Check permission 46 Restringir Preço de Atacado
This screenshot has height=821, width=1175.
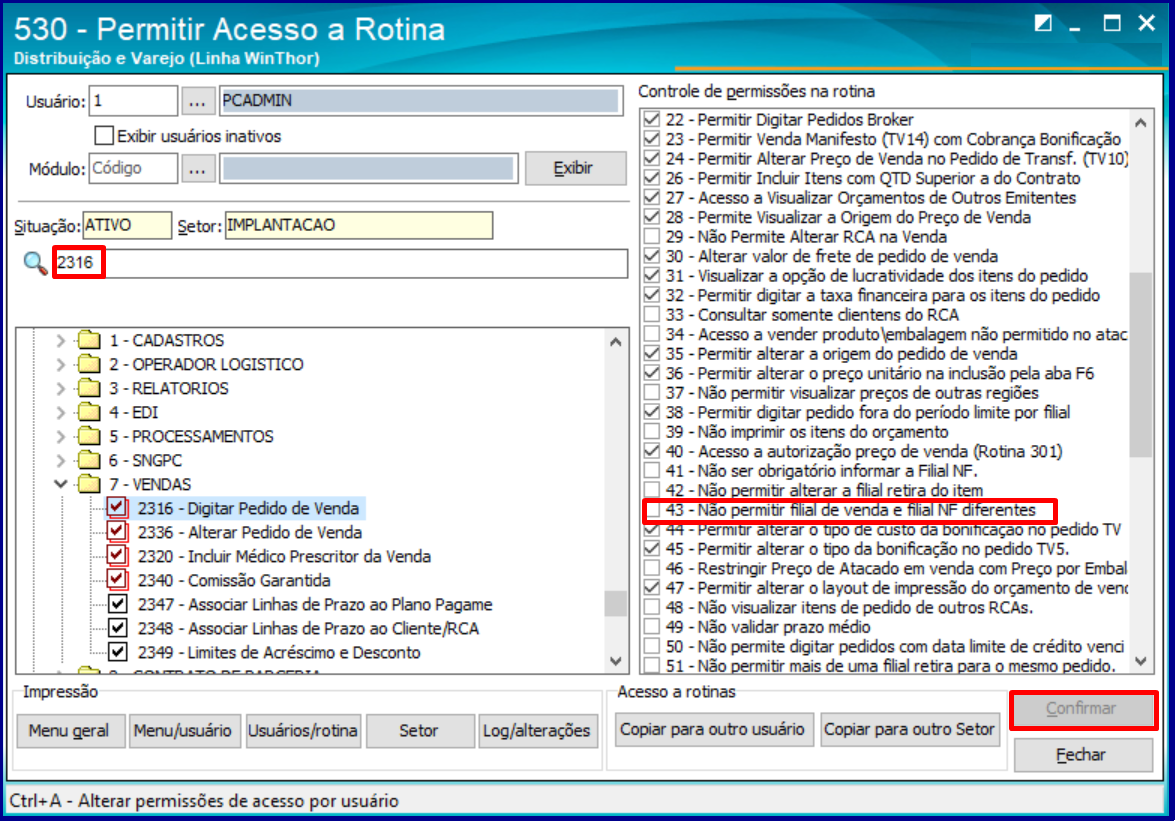(x=653, y=569)
